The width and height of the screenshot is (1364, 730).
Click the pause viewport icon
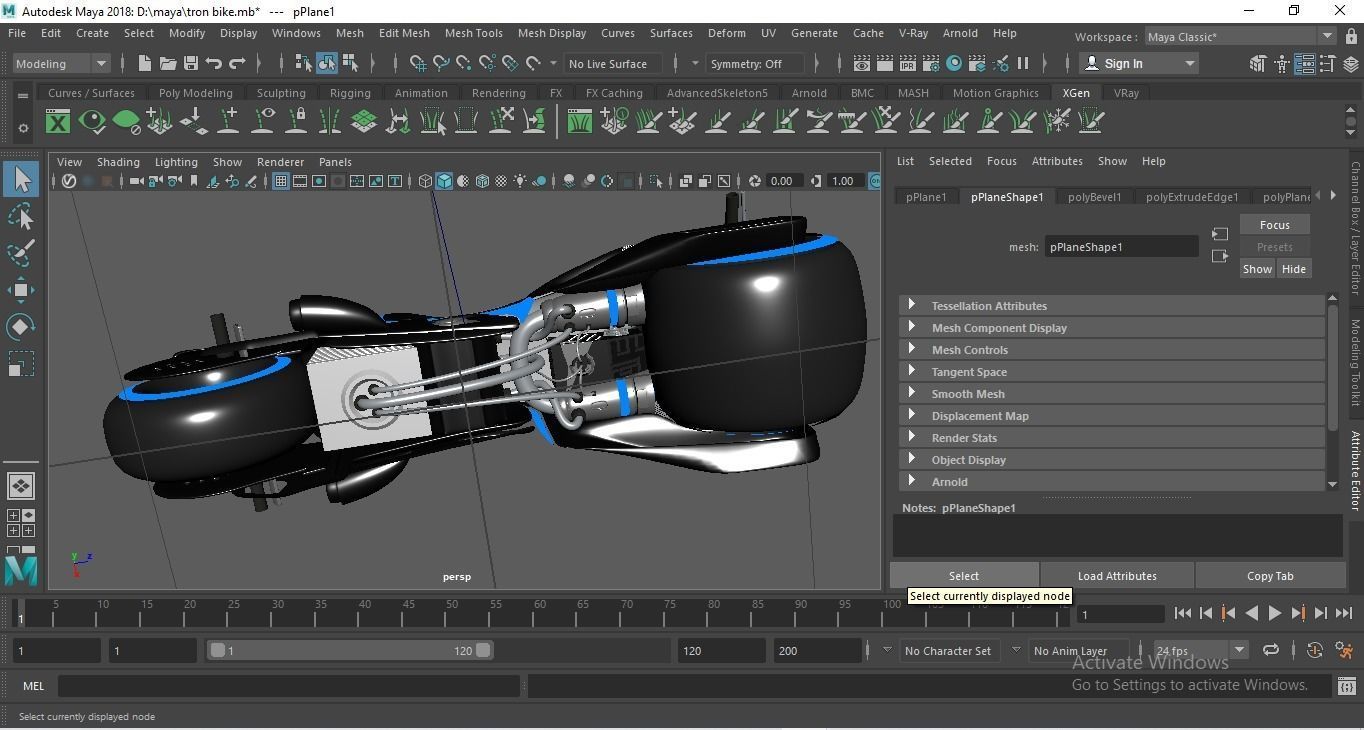(1023, 64)
